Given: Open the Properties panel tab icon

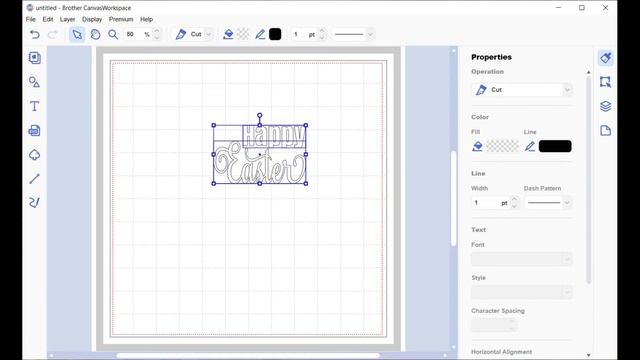Looking at the screenshot, I should tap(606, 58).
